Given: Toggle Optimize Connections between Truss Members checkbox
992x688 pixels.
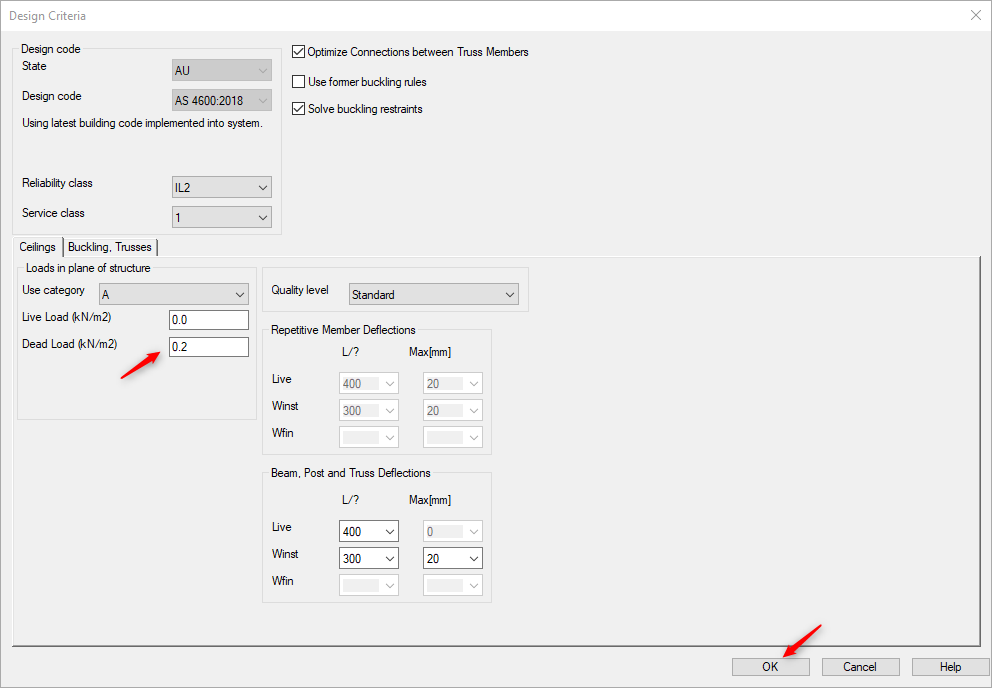Looking at the screenshot, I should tap(298, 52).
